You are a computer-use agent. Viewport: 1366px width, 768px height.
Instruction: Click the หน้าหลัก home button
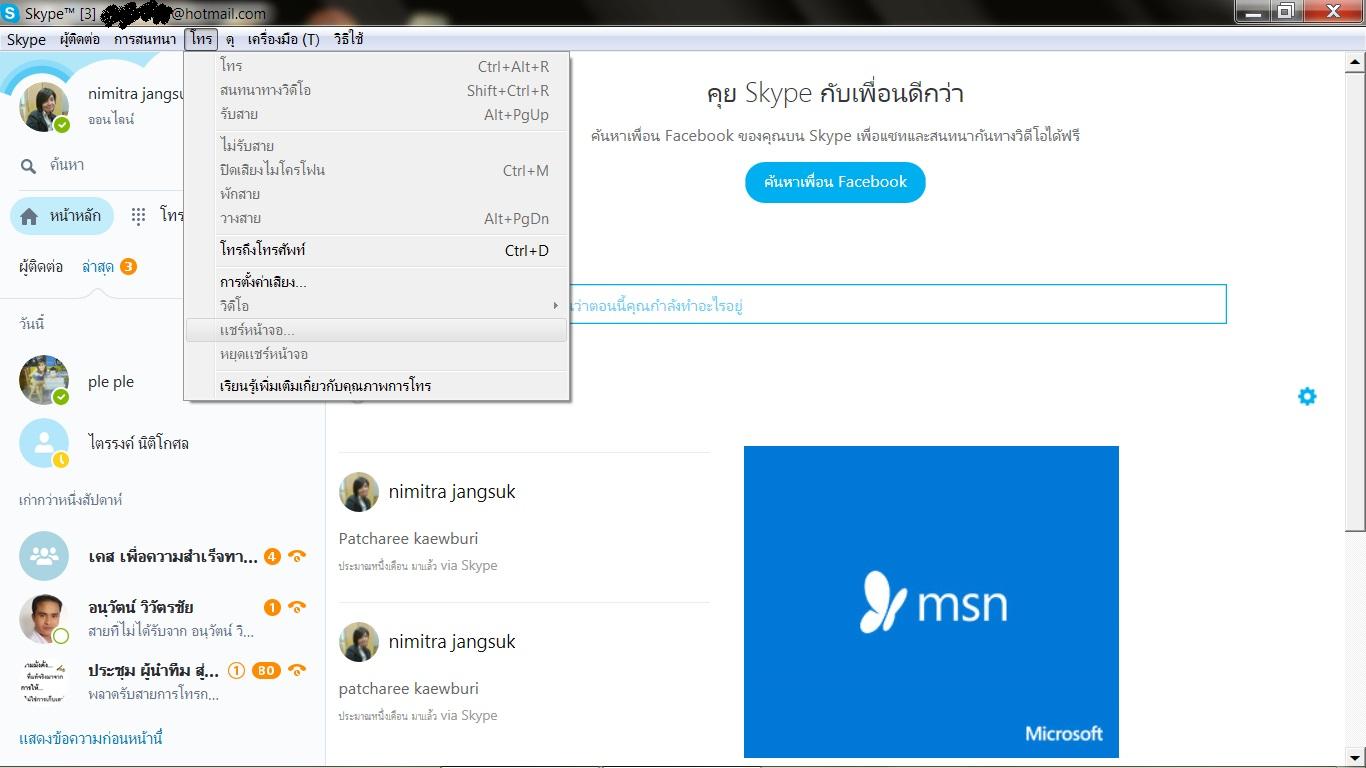click(x=61, y=216)
